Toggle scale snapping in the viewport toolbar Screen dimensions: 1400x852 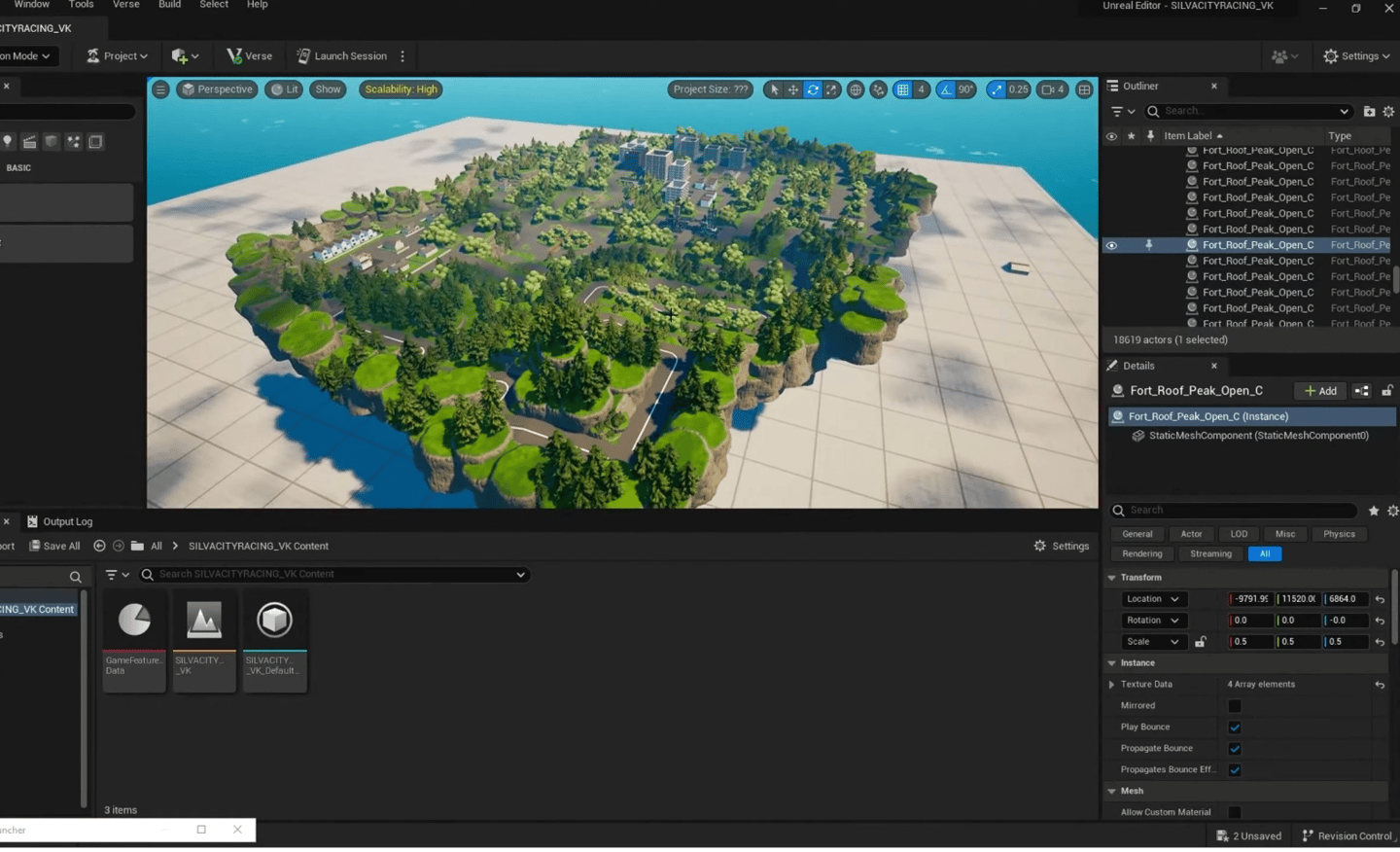[996, 89]
